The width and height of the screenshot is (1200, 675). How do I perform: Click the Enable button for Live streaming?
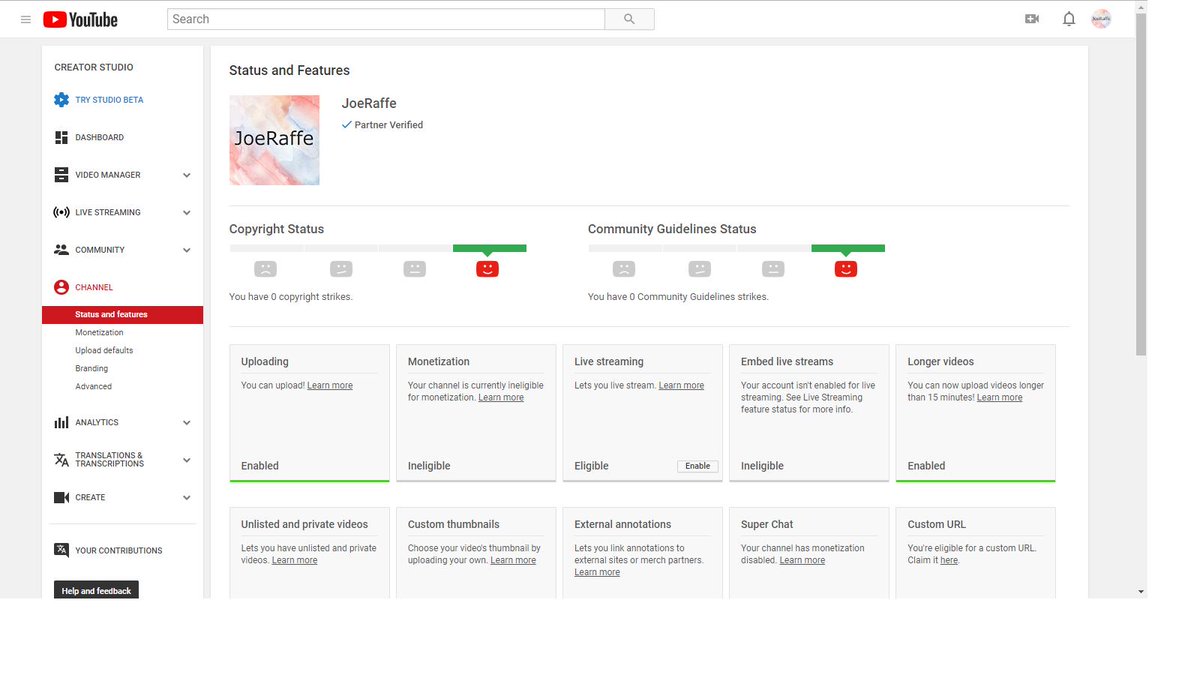pos(698,466)
